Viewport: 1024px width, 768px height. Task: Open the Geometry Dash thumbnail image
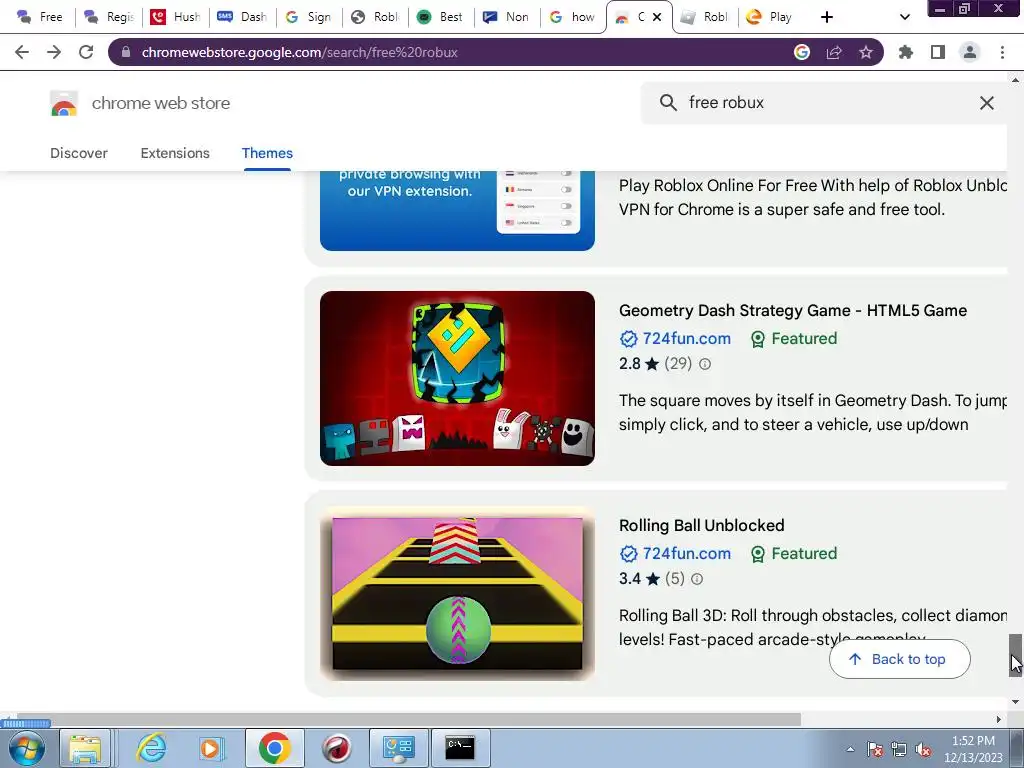[x=457, y=378]
